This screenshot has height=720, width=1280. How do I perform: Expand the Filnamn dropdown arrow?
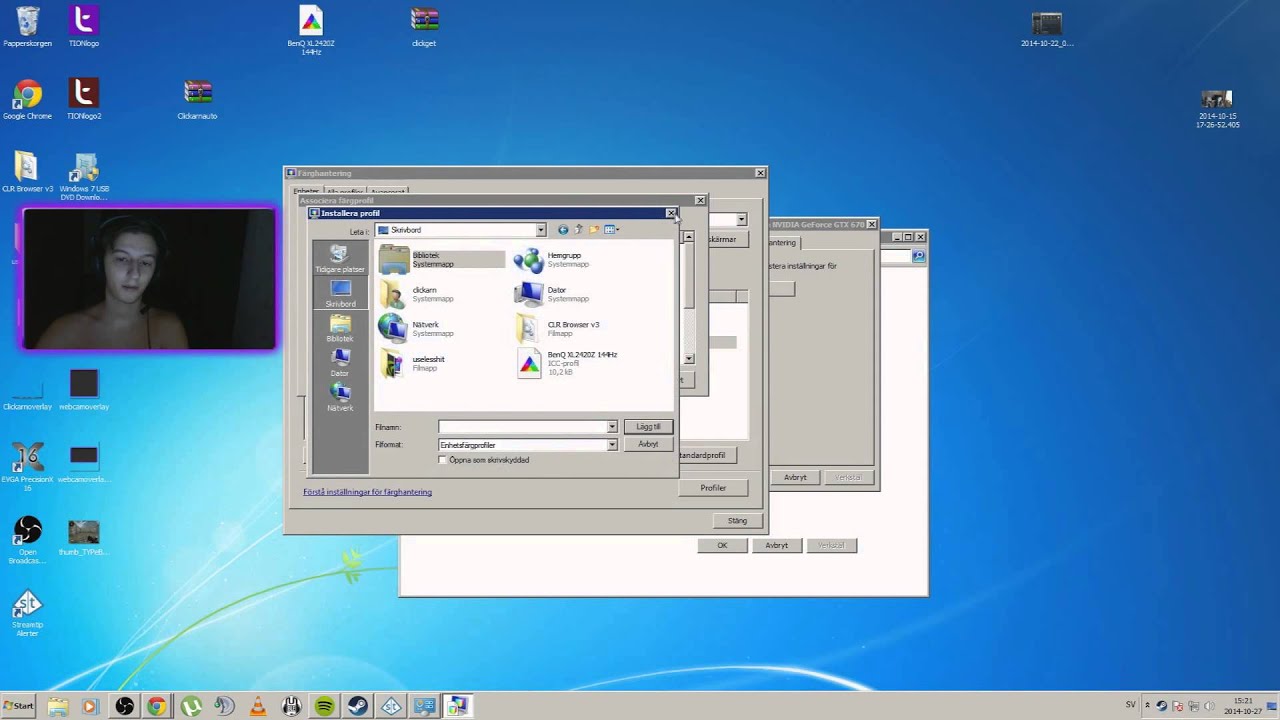coord(612,427)
